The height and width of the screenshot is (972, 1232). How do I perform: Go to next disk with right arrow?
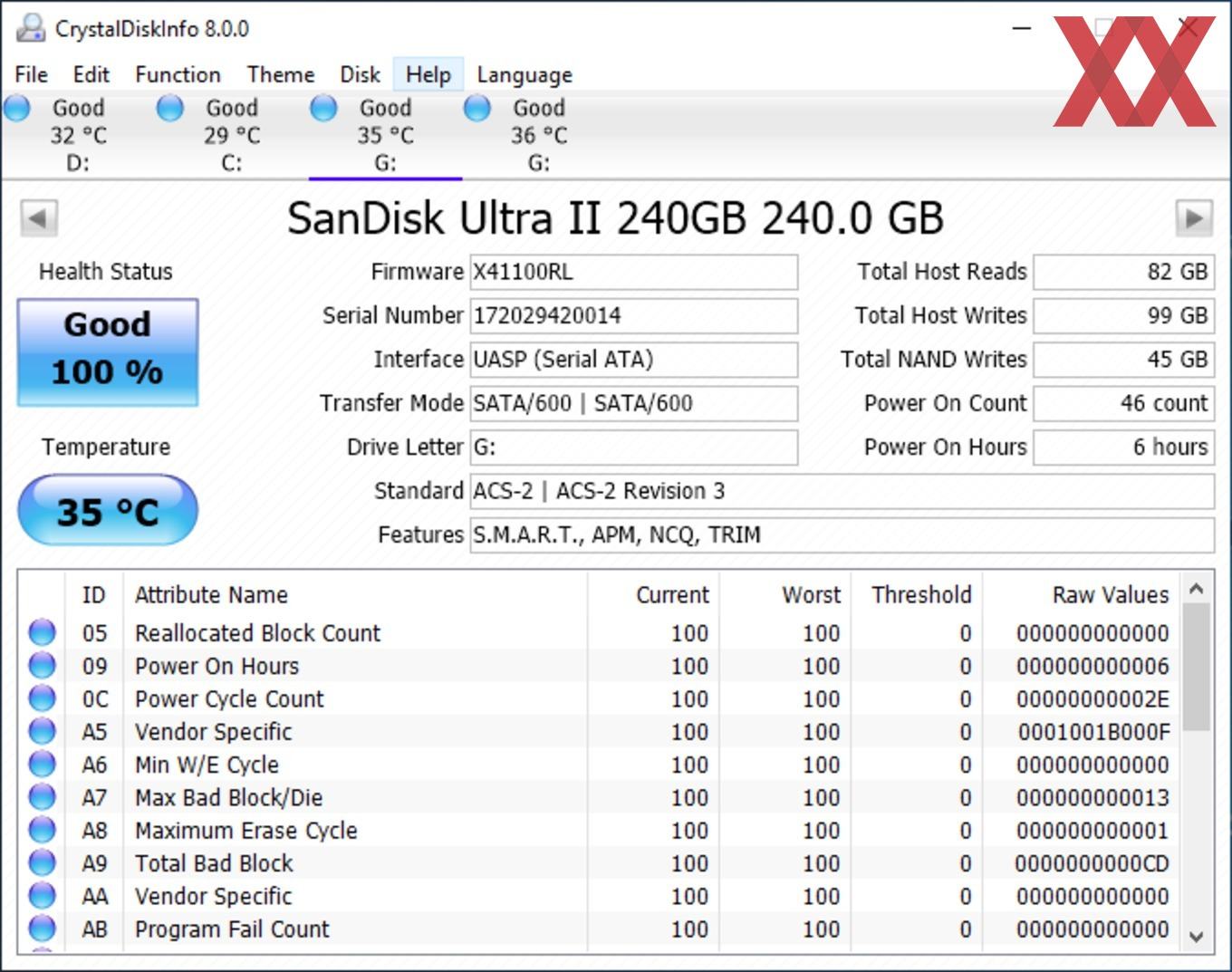click(x=1194, y=218)
